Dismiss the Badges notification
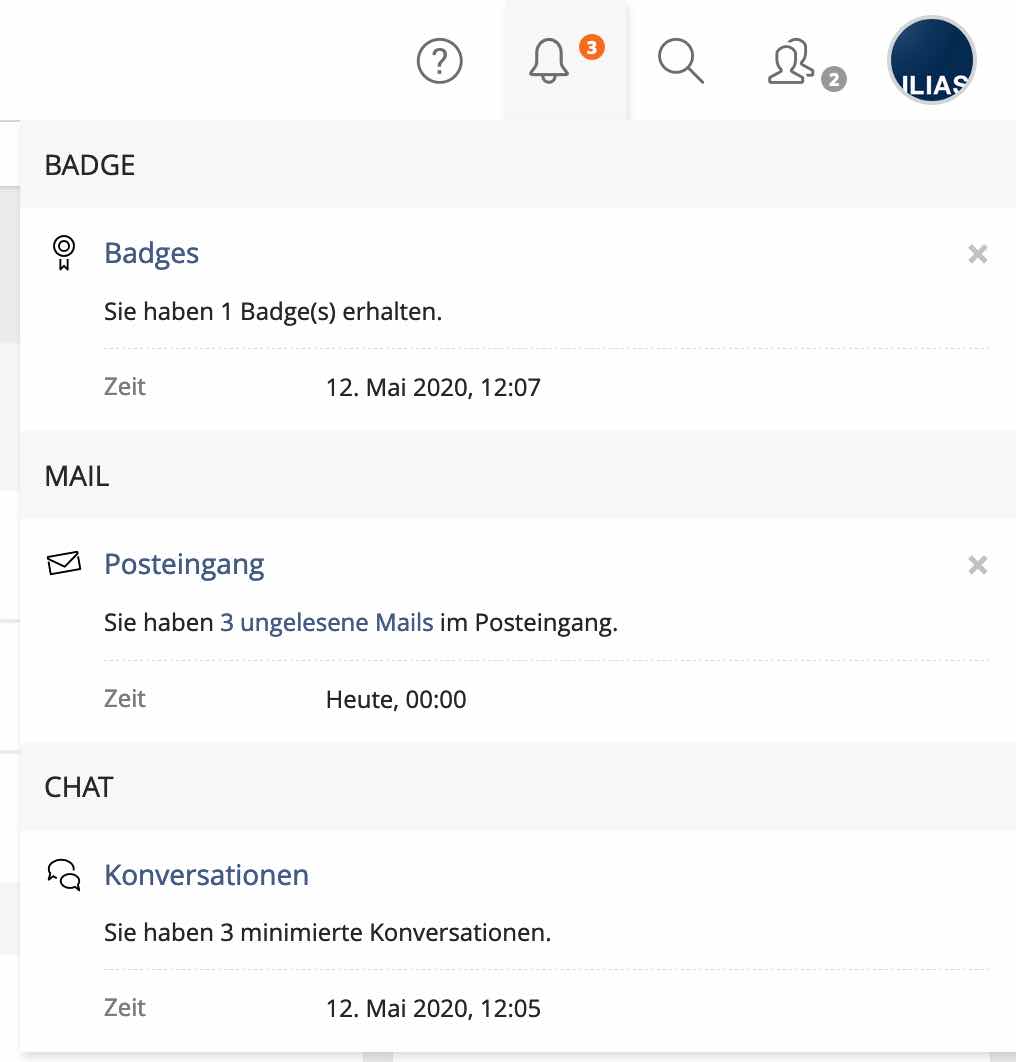The height and width of the screenshot is (1062, 1016). (978, 254)
